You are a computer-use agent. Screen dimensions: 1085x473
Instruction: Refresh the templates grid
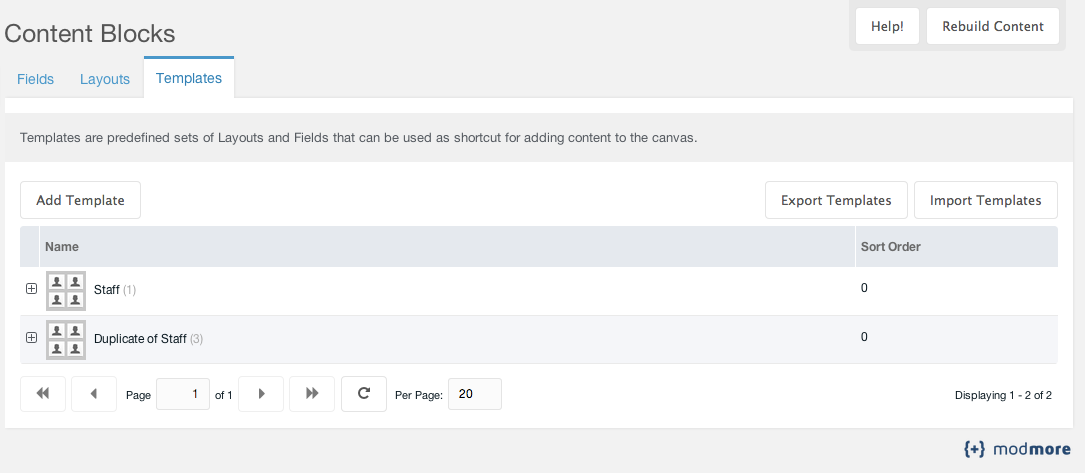pyautogui.click(x=364, y=393)
